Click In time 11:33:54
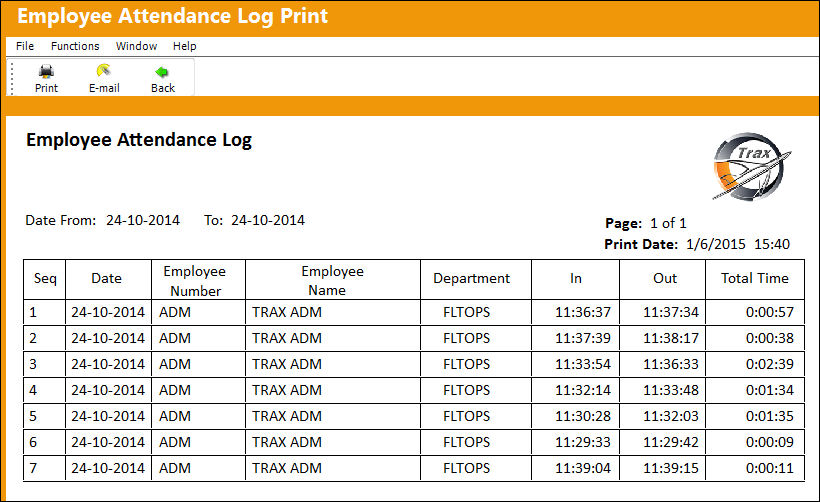The image size is (820, 502). pyautogui.click(x=583, y=364)
